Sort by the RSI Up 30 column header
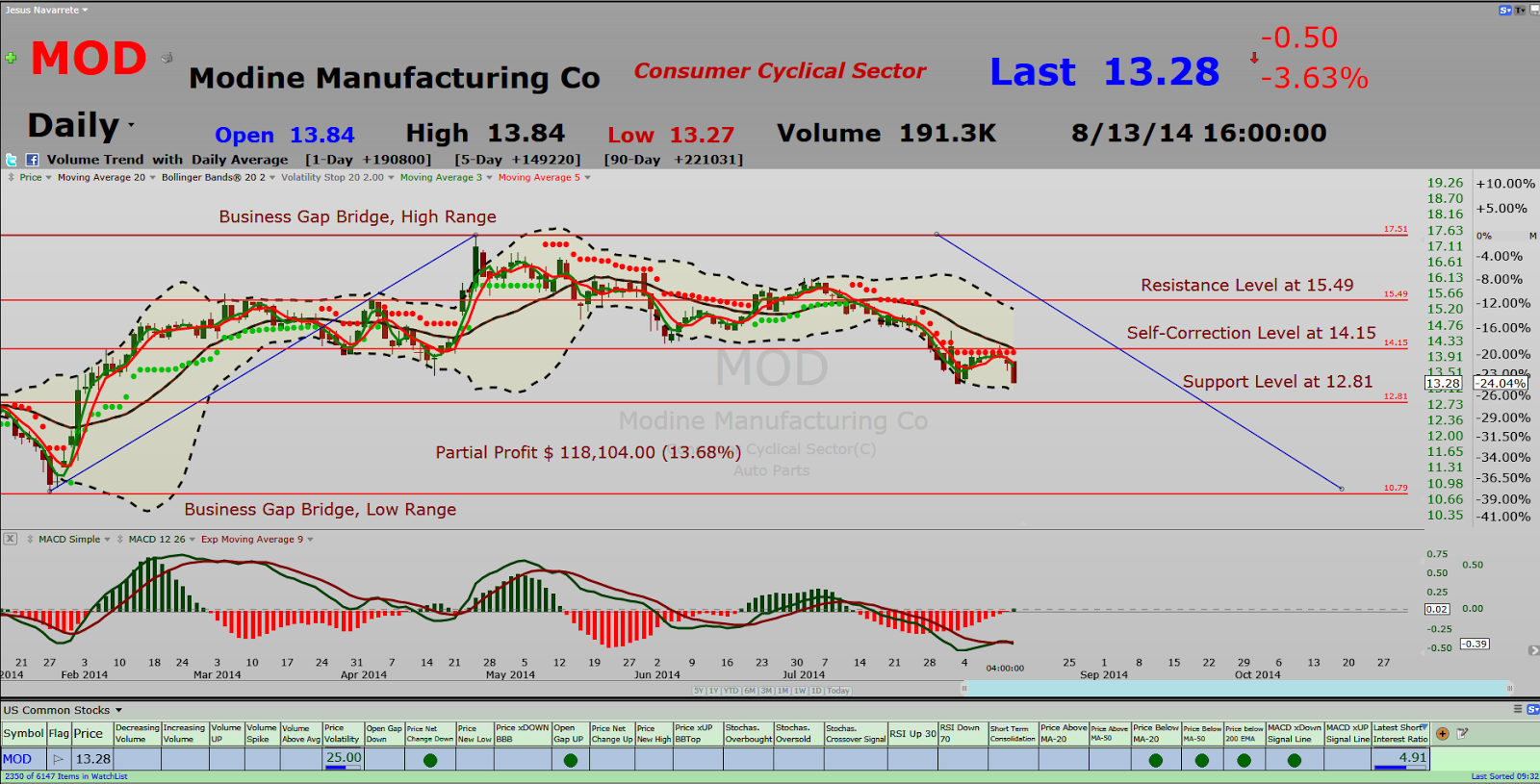The width and height of the screenshot is (1540, 784). tap(912, 733)
